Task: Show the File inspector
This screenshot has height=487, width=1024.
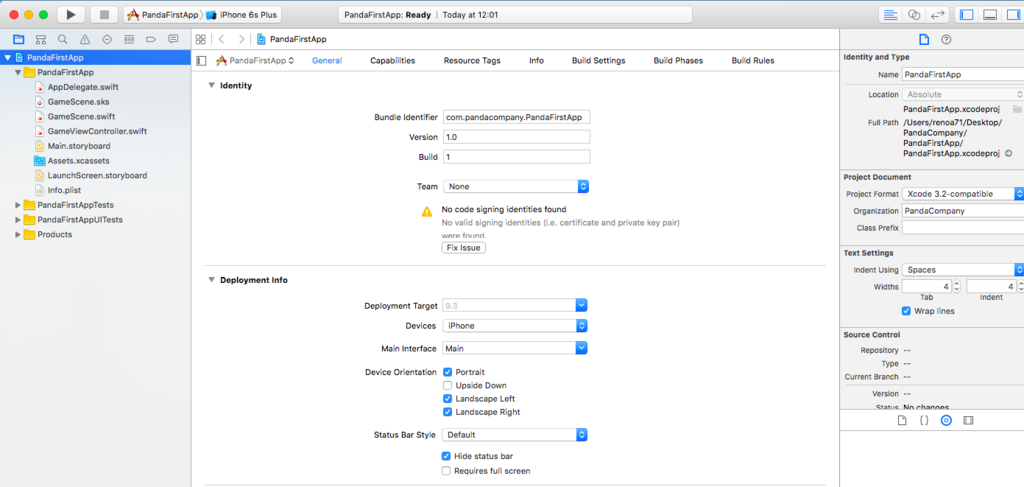Action: coord(924,39)
